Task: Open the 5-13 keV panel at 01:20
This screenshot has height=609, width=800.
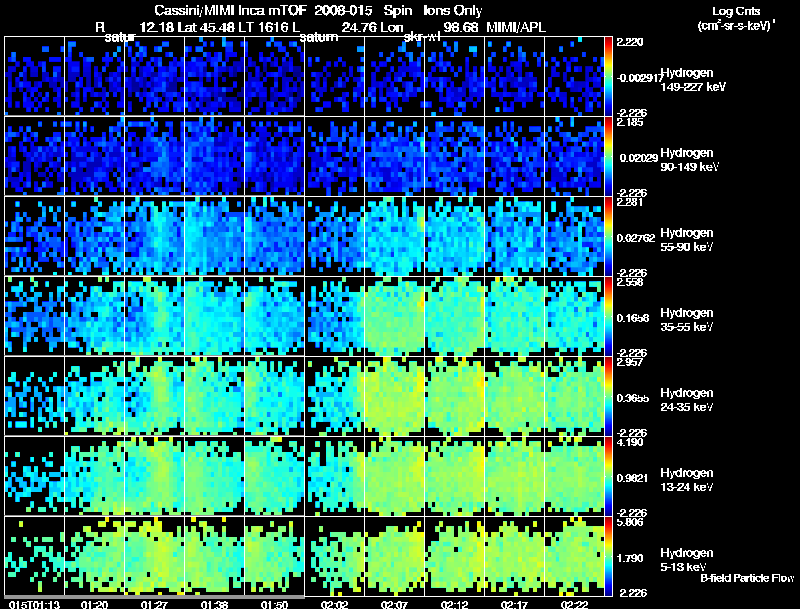Action: point(94,556)
